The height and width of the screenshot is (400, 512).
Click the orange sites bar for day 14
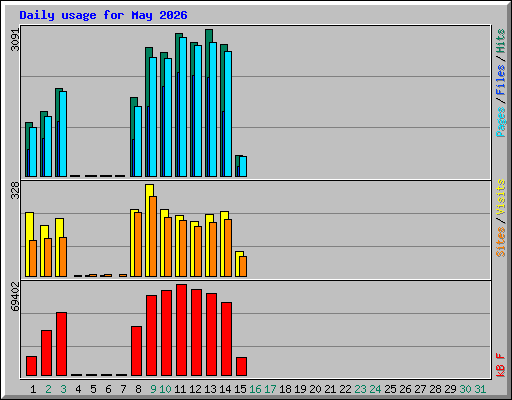228,248
